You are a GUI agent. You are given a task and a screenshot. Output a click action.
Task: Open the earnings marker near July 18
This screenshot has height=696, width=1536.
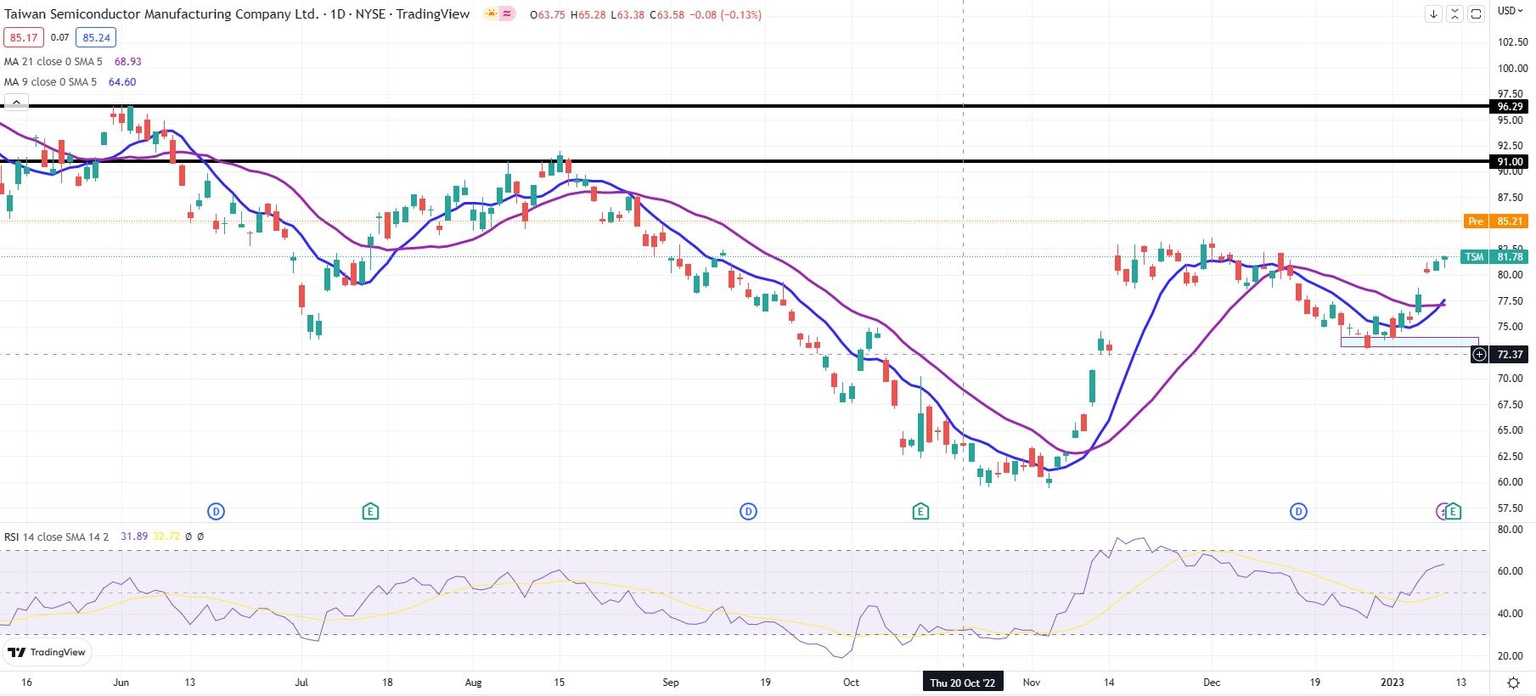pyautogui.click(x=370, y=511)
